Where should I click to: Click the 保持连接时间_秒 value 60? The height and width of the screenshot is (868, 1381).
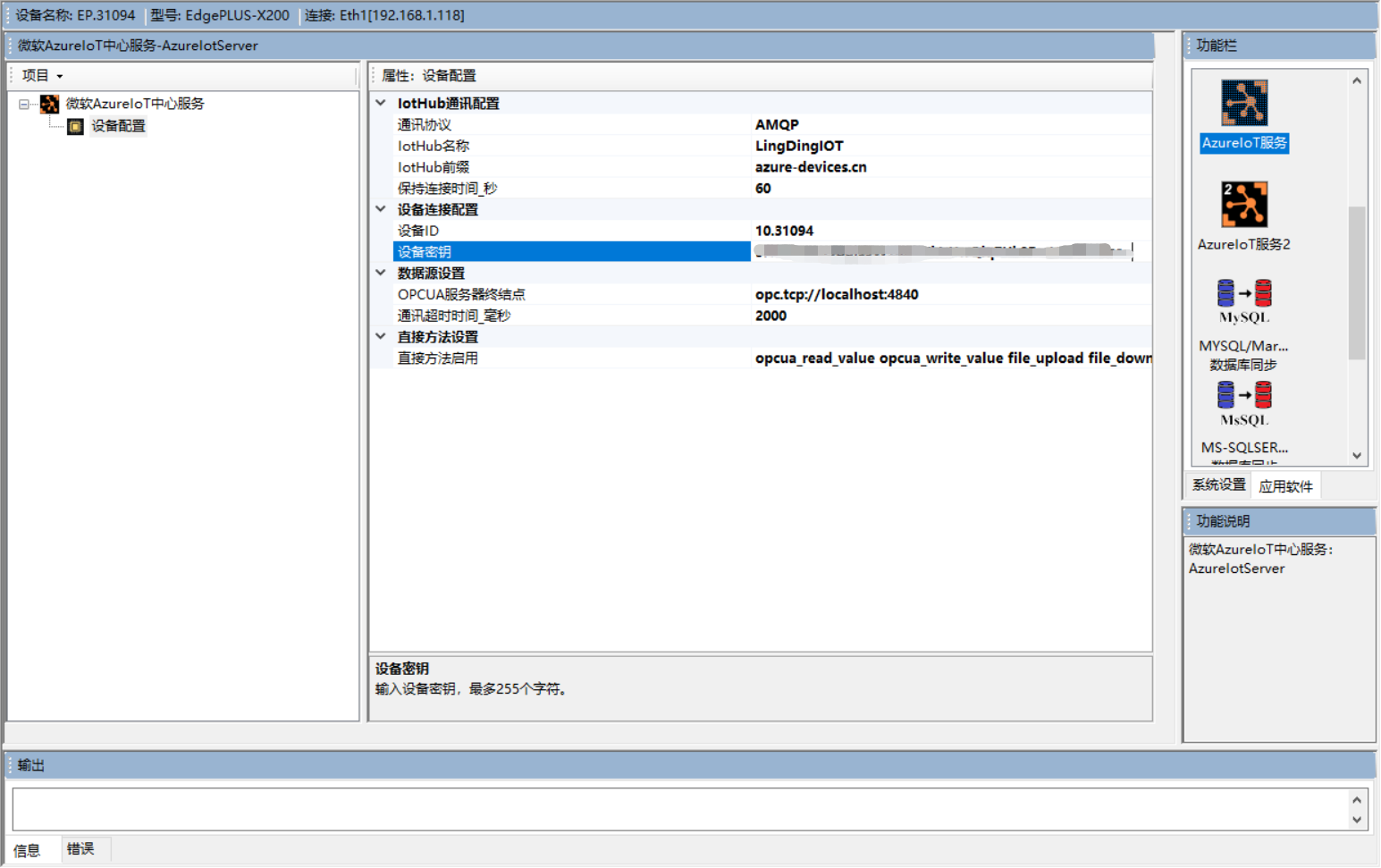click(x=762, y=189)
